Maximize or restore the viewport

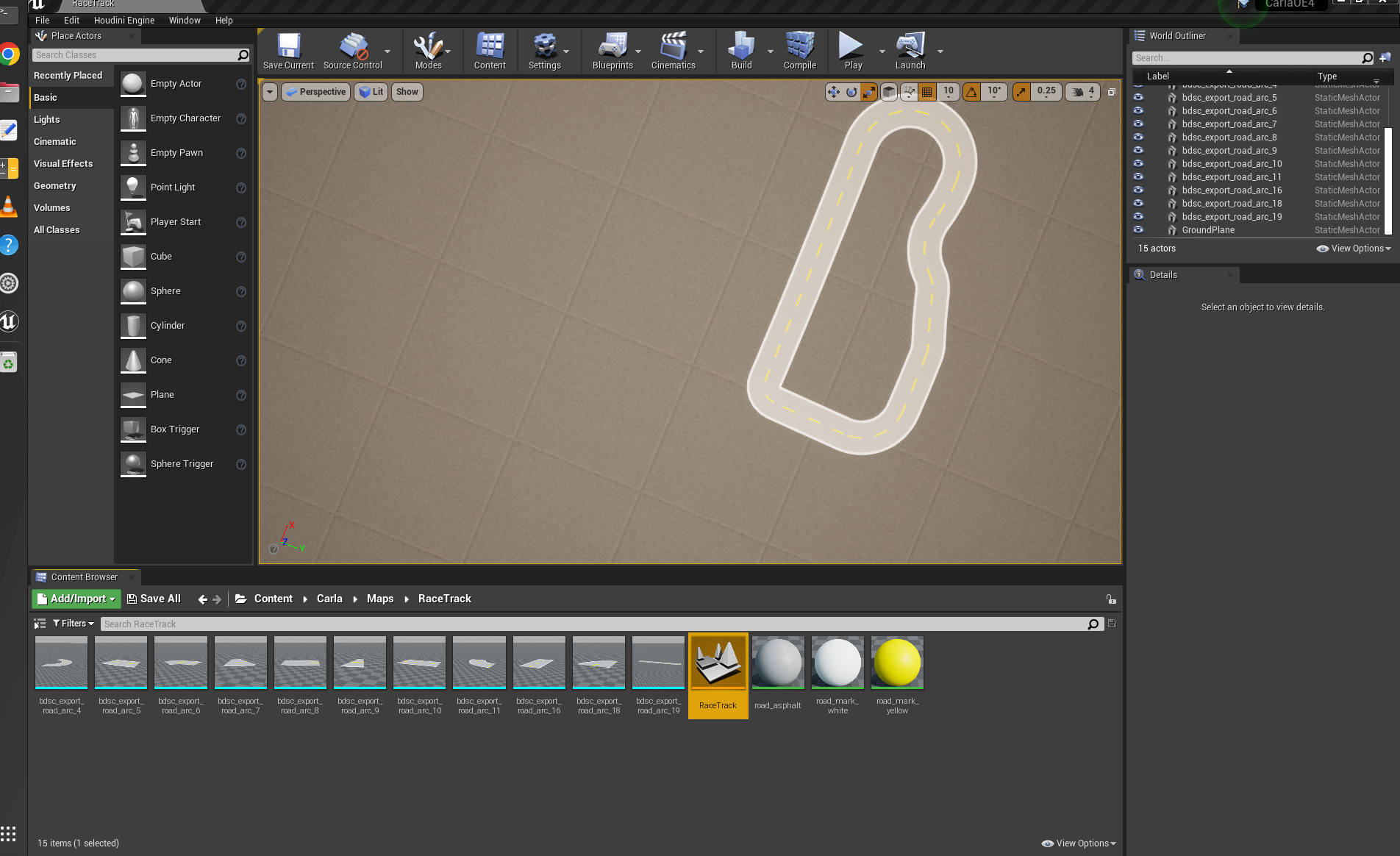click(x=1111, y=92)
